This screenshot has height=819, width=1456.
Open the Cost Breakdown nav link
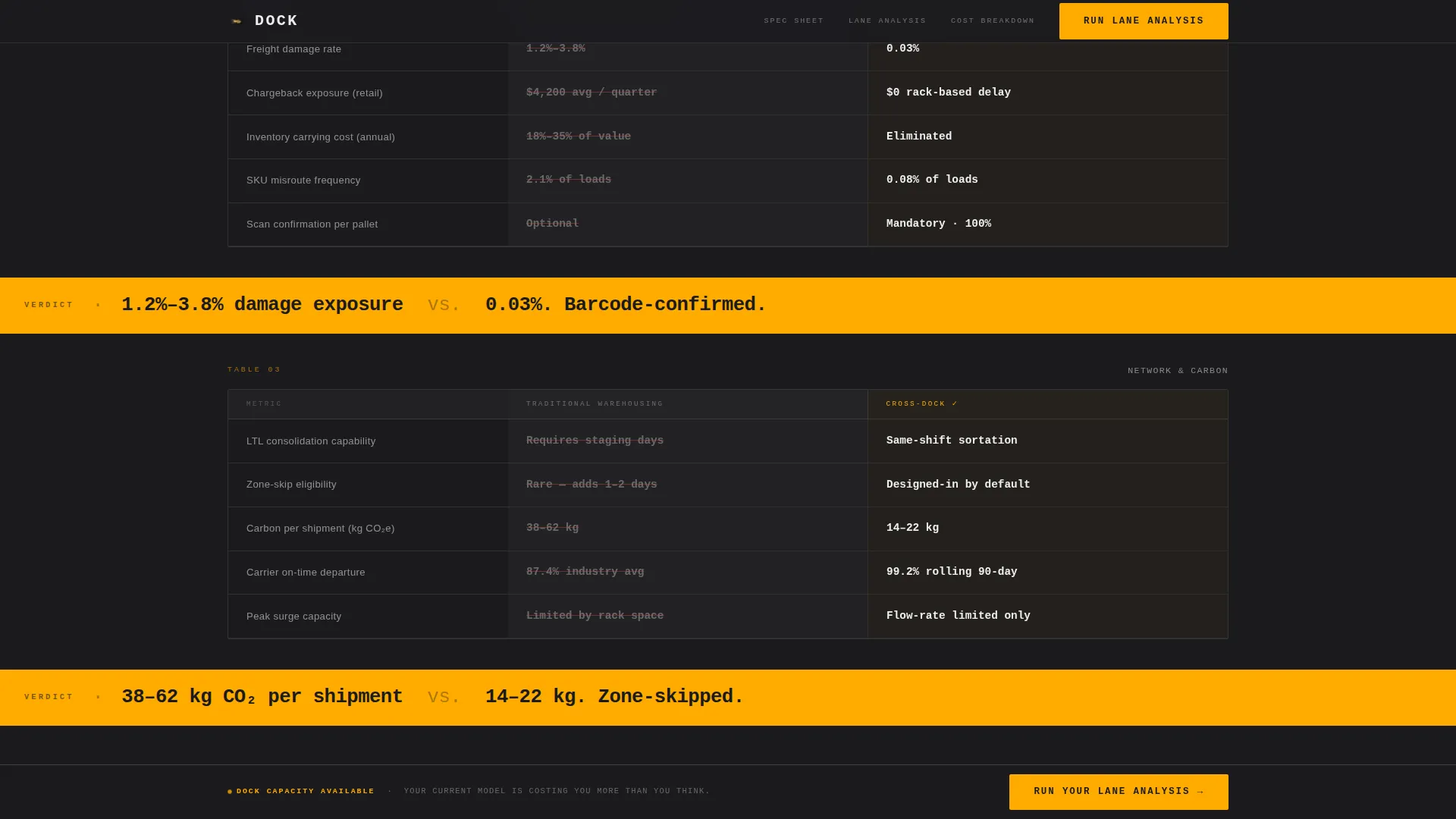(993, 21)
